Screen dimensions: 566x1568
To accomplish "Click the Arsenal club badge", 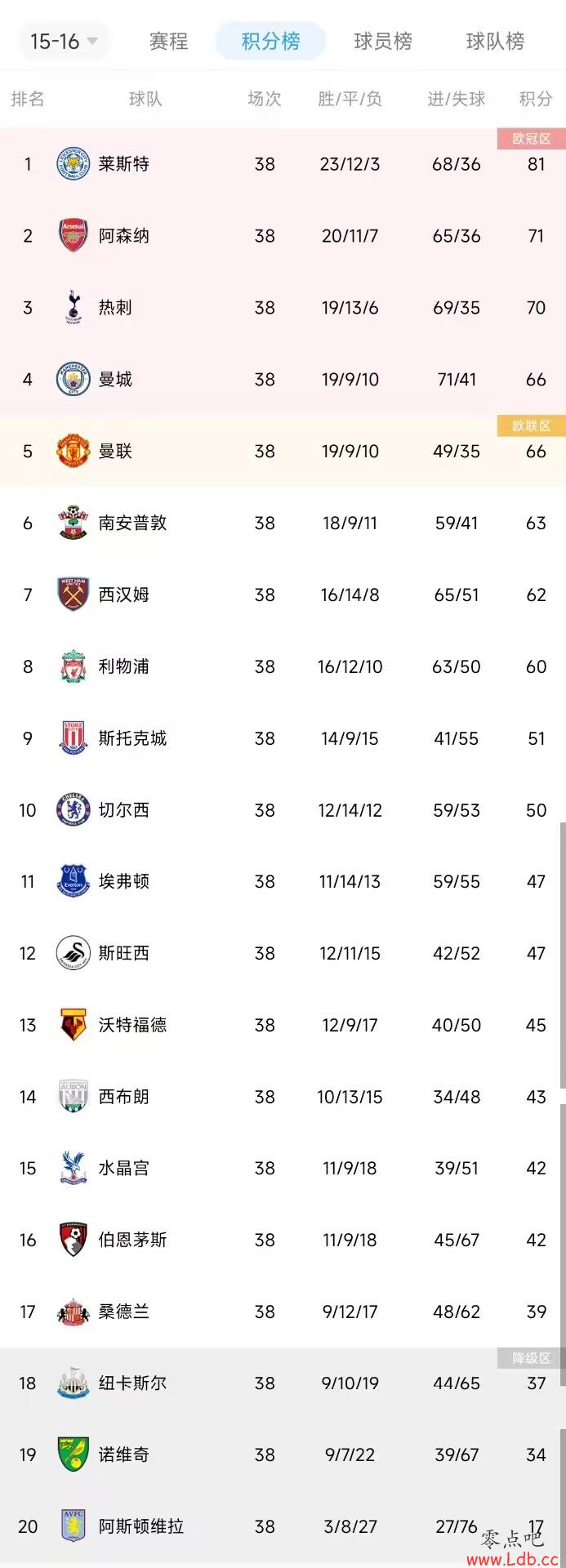I will (x=73, y=236).
